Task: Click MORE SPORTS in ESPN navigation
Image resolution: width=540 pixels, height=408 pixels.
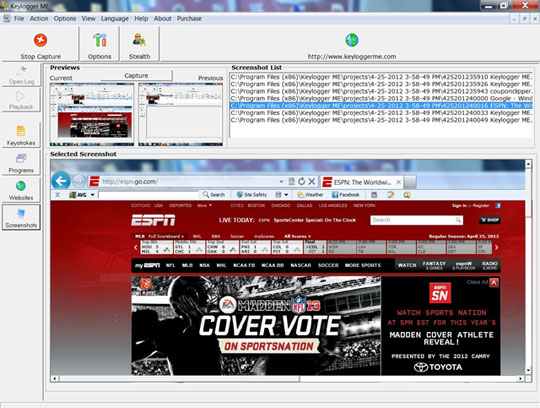Action: [x=363, y=265]
